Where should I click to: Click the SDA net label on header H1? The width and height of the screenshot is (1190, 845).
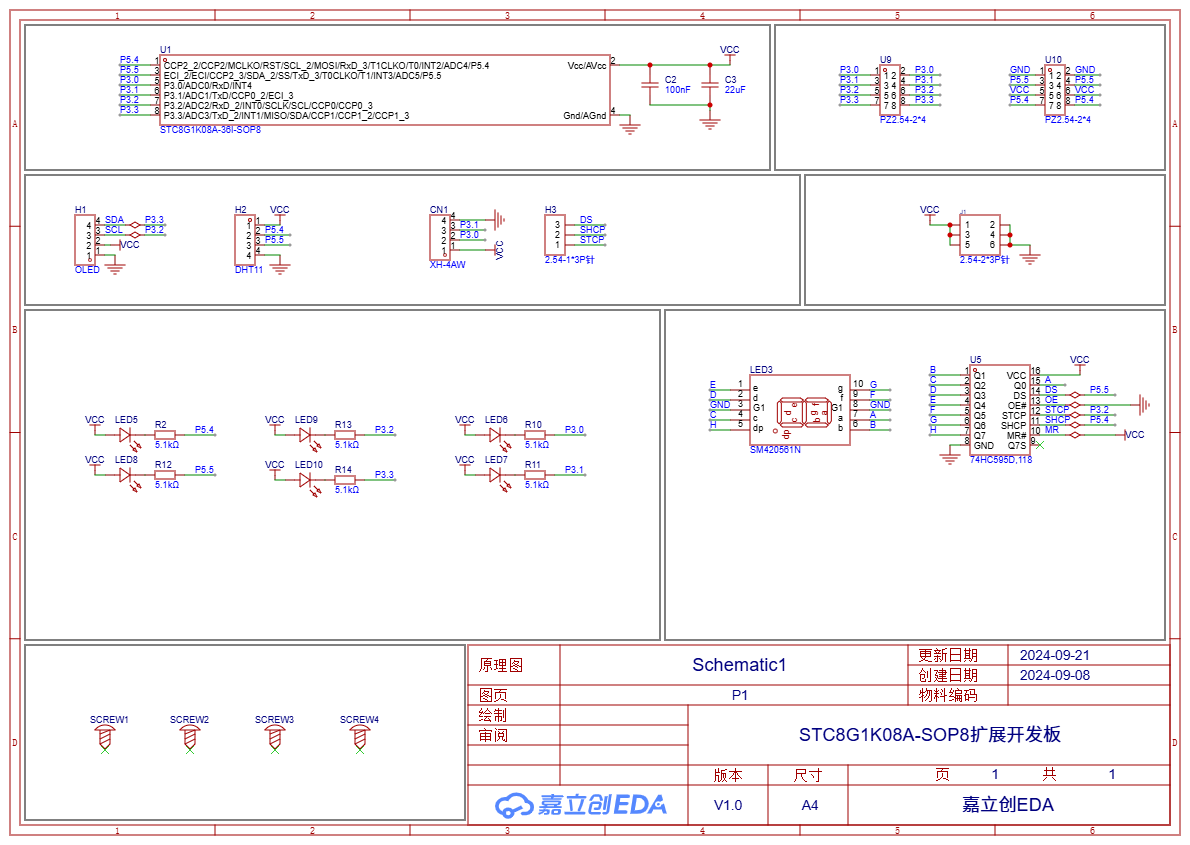(114, 219)
